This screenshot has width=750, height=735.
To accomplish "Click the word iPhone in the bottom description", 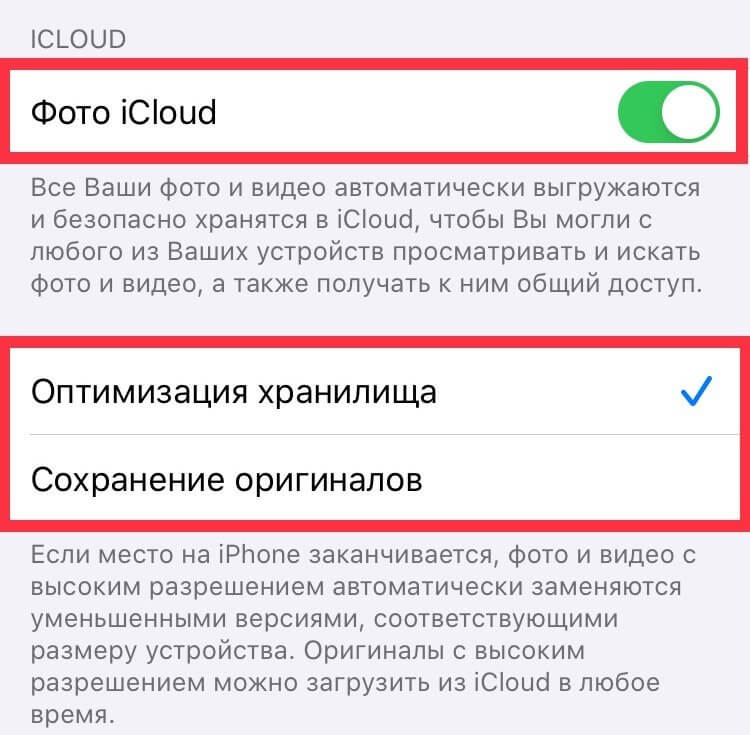I will tap(259, 555).
